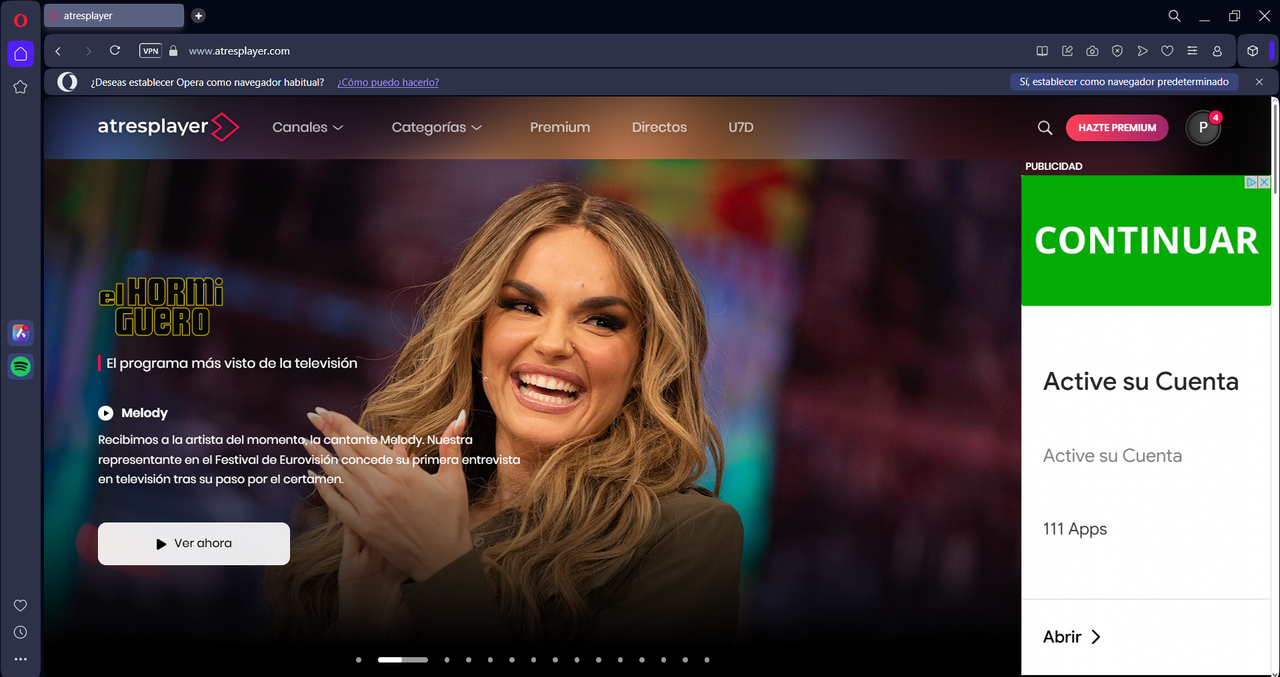
Task: Select the atresplayer browser tab
Action: click(x=114, y=16)
